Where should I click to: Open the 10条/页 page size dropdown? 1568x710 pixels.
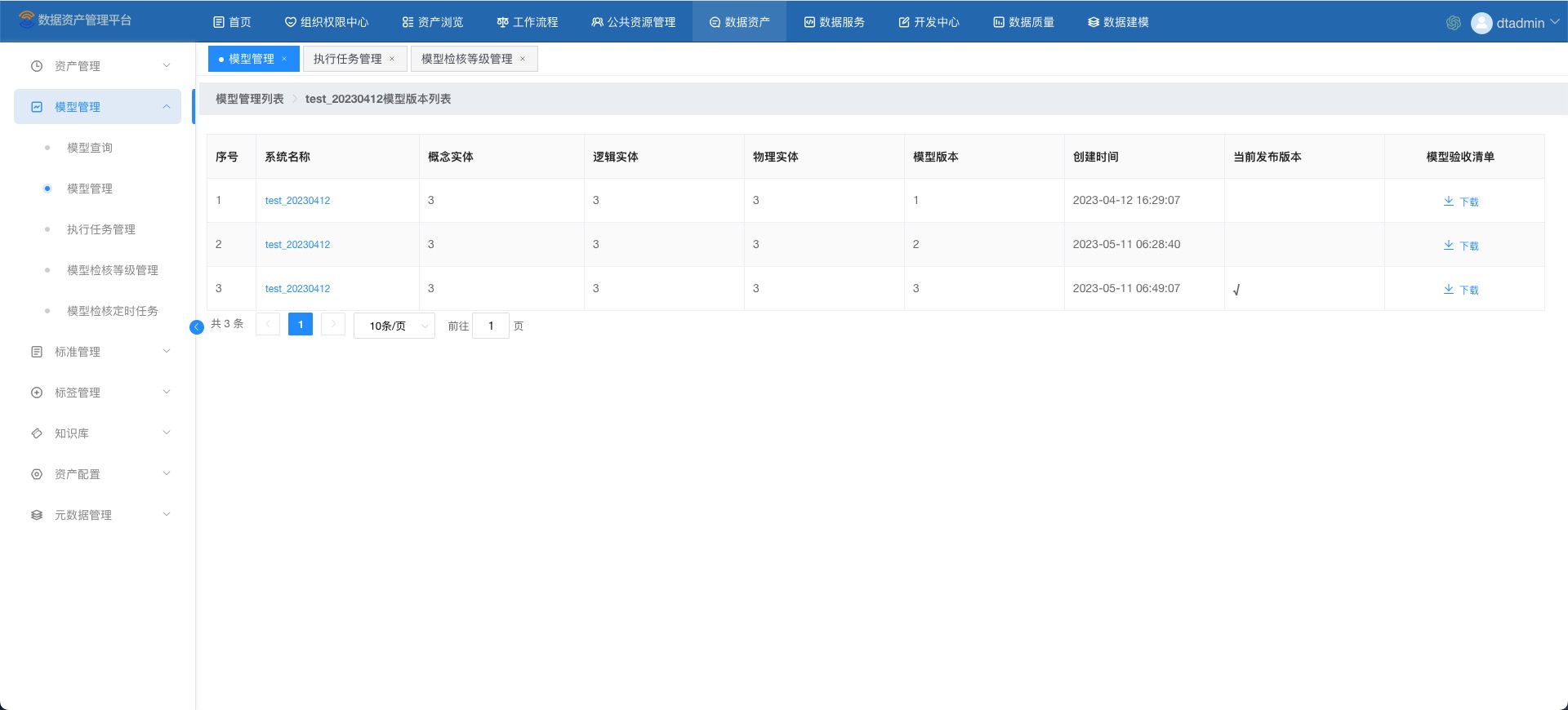pyautogui.click(x=394, y=326)
